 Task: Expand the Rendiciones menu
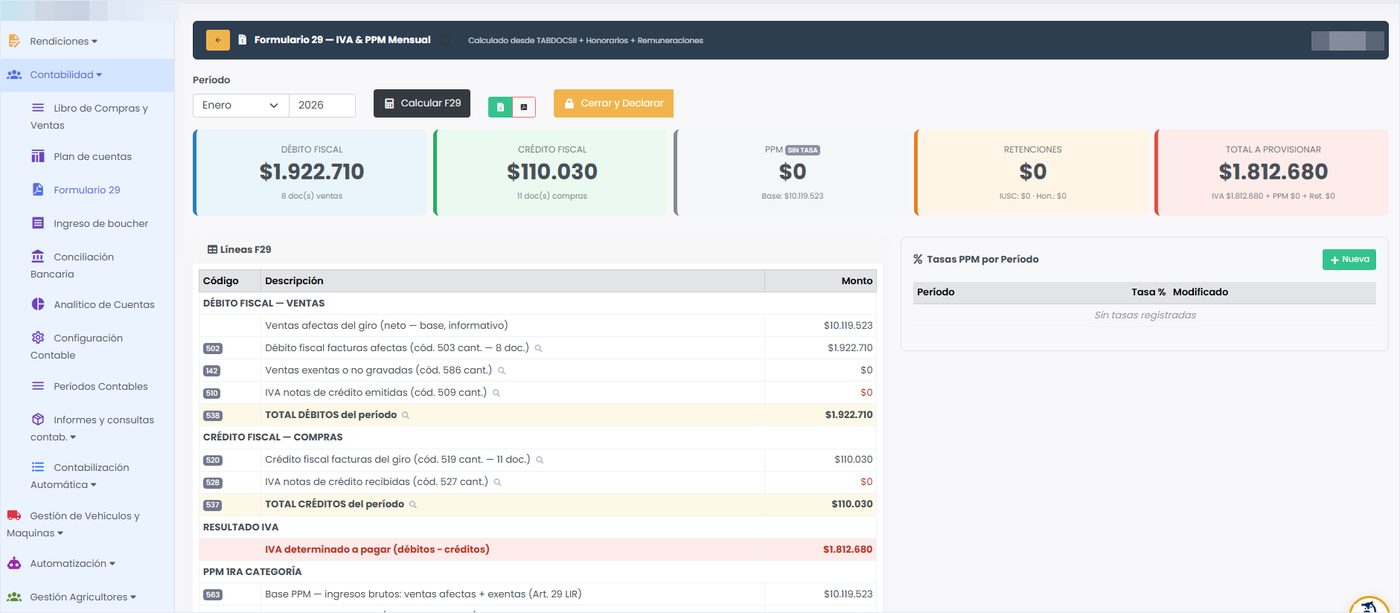(x=64, y=41)
